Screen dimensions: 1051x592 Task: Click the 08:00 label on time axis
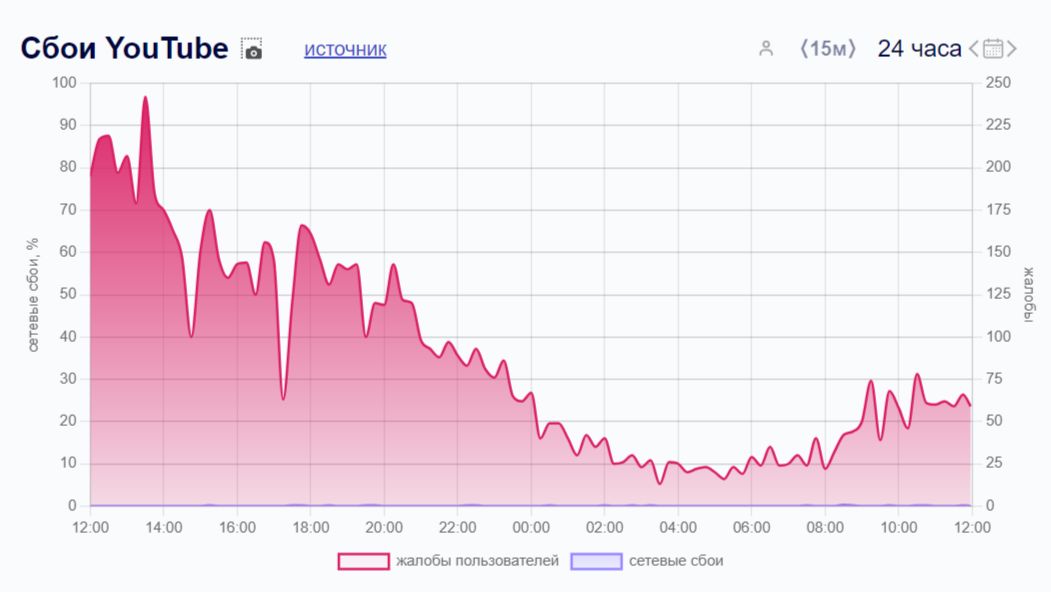click(x=825, y=527)
